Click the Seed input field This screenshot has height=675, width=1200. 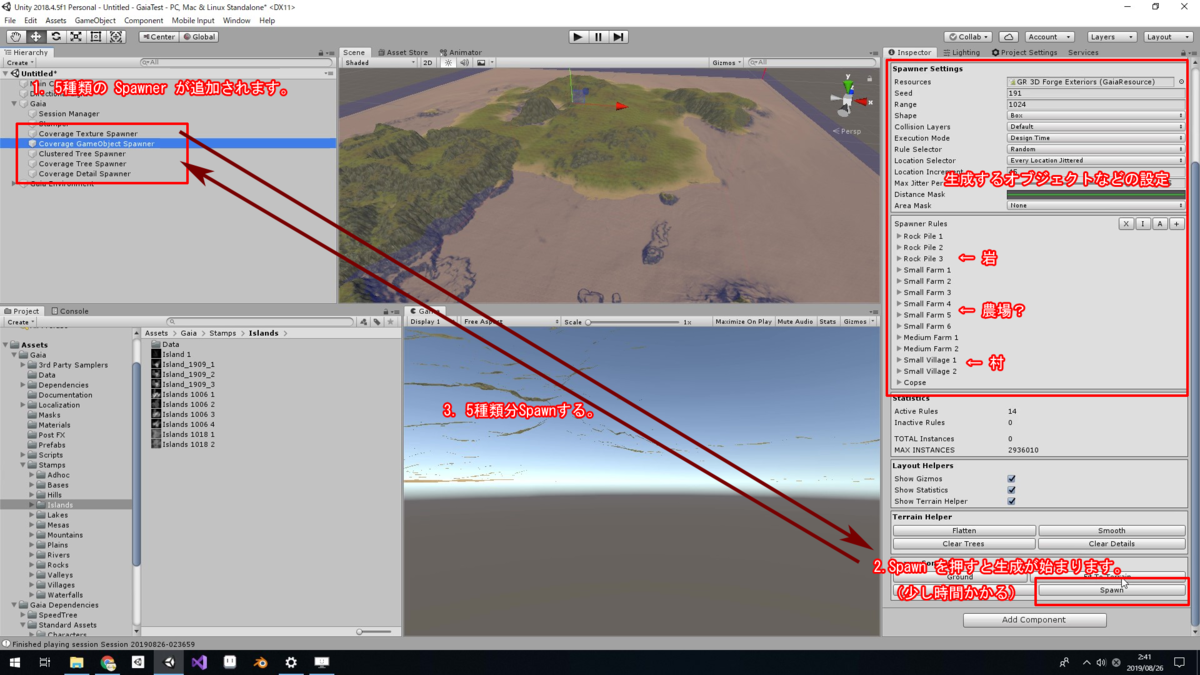click(1096, 93)
